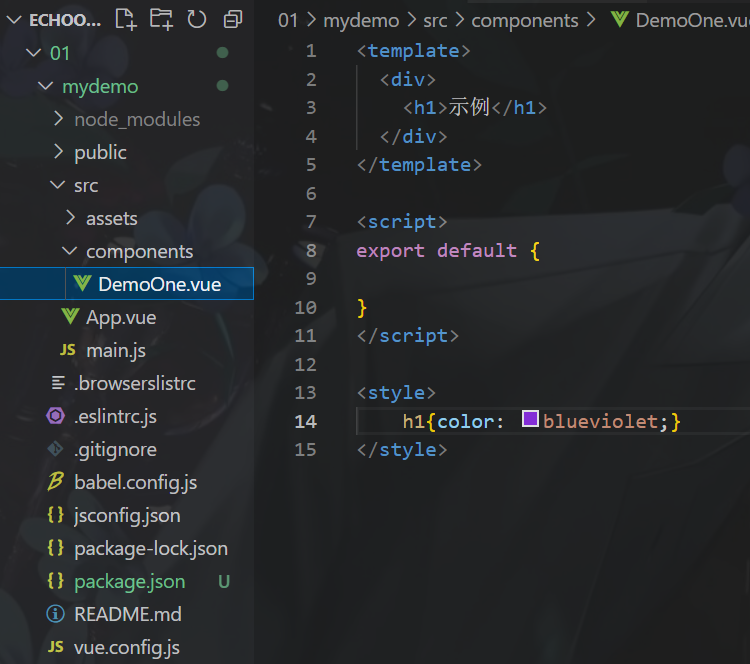Click the info icon beside README.md

[x=55, y=614]
